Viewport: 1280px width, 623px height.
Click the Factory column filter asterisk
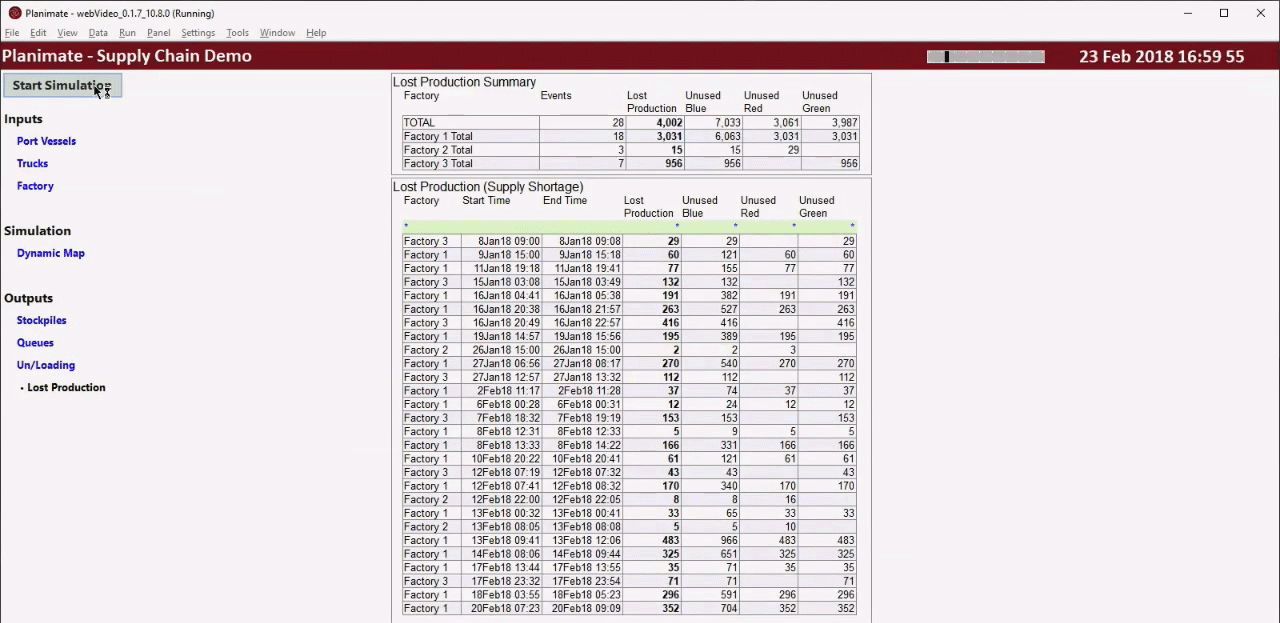coord(406,227)
